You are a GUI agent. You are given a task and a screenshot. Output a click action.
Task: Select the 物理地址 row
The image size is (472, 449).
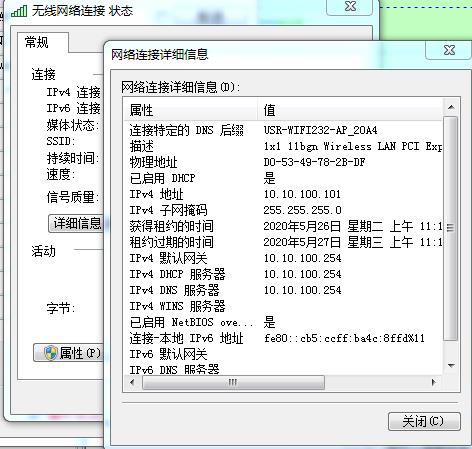point(284,162)
